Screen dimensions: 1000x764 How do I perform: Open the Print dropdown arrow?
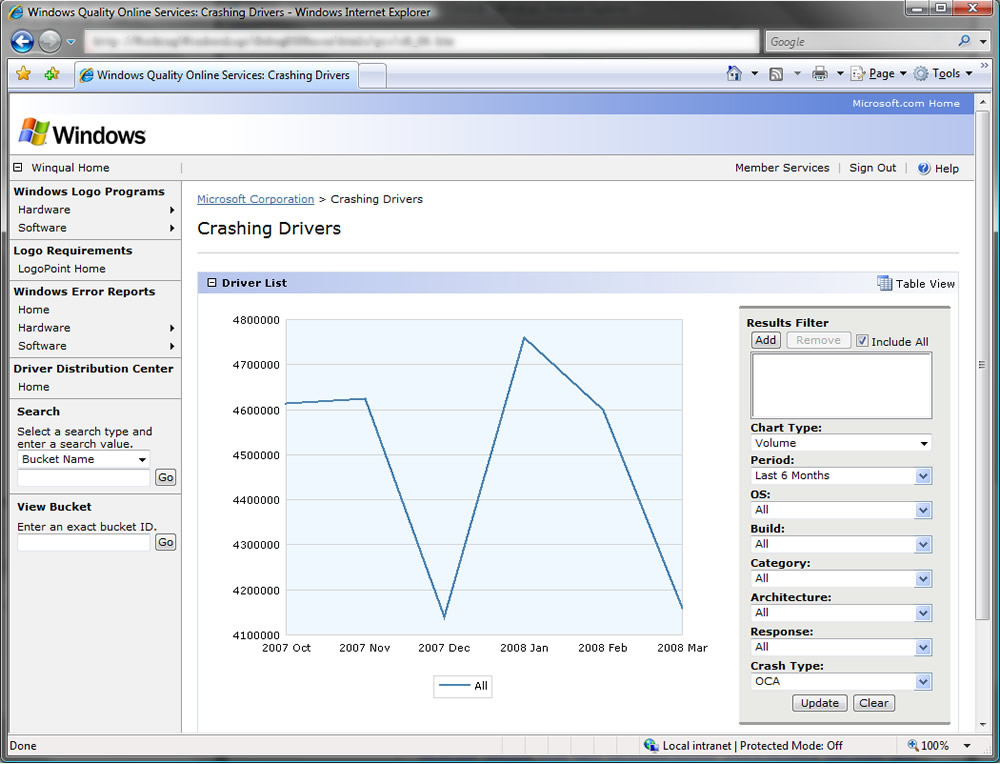(x=840, y=74)
